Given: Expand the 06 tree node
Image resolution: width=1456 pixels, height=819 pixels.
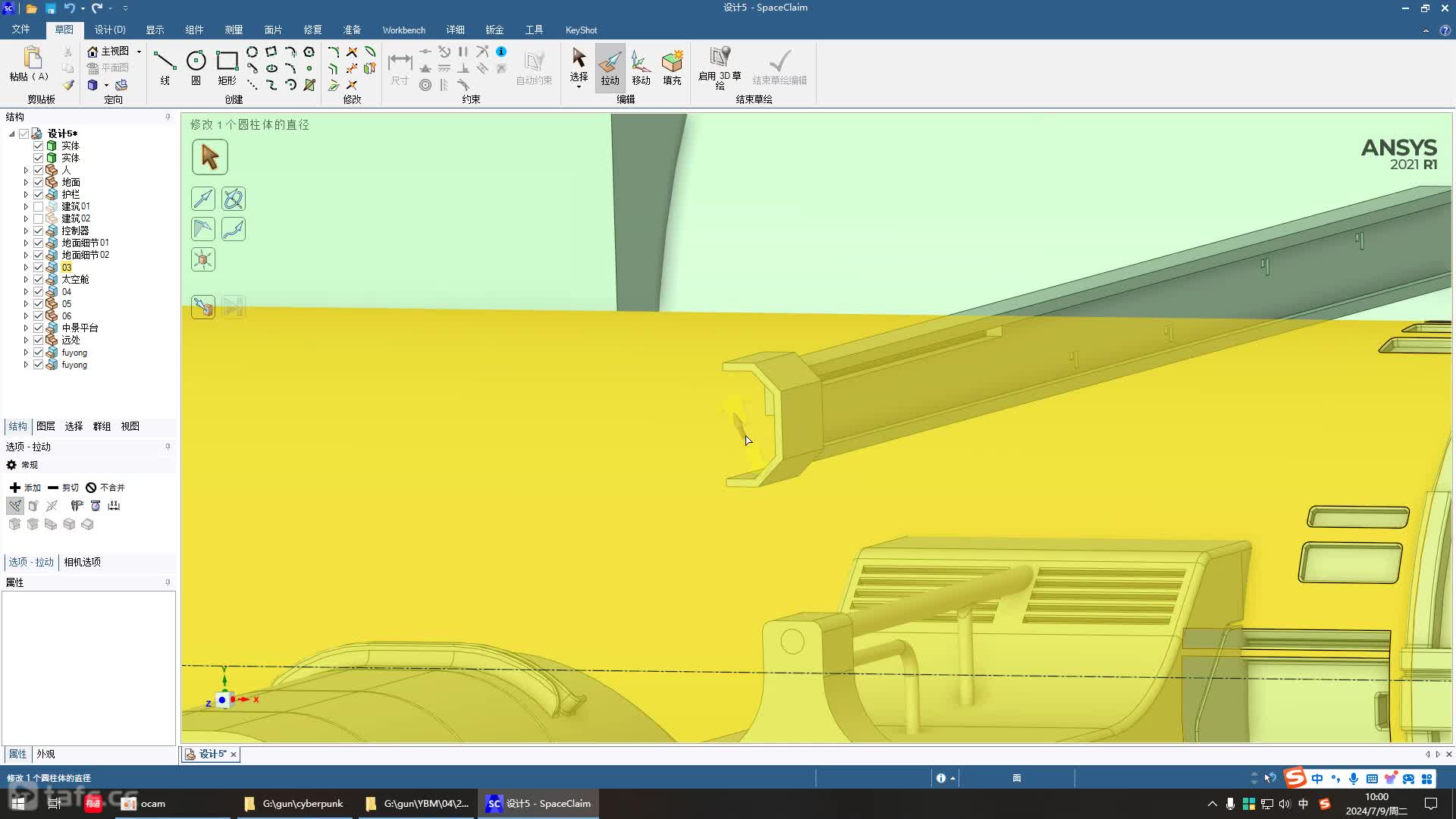Looking at the screenshot, I should click(x=26, y=315).
